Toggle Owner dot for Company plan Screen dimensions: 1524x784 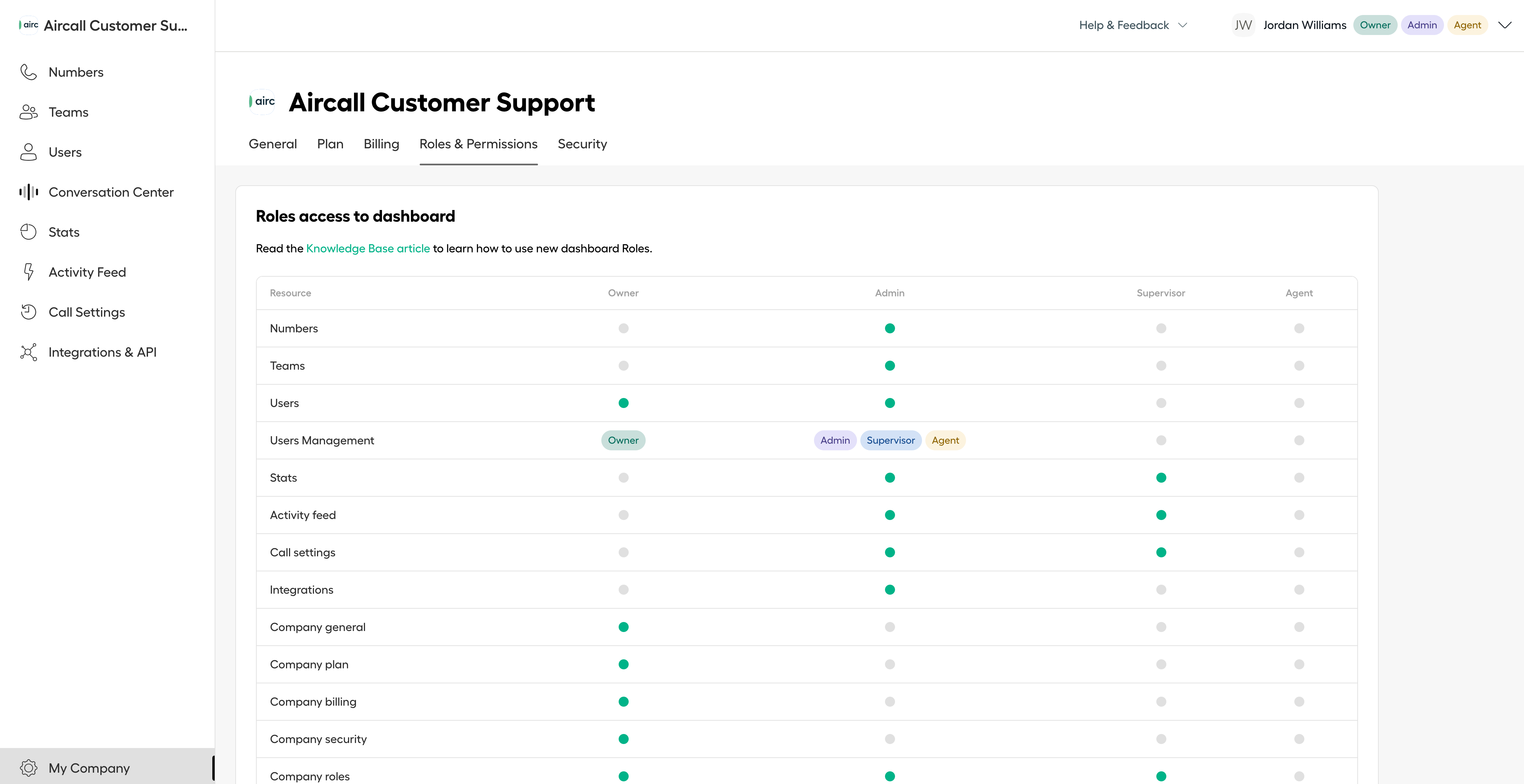[624, 664]
